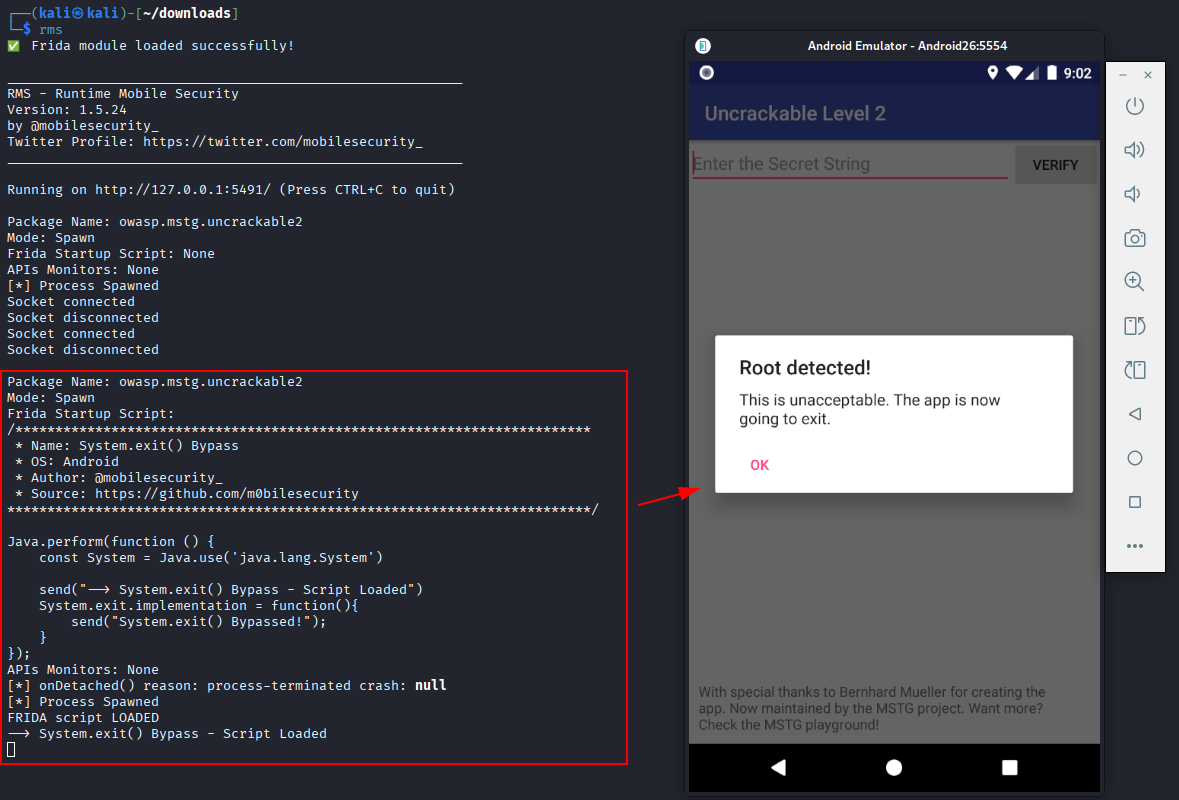The height and width of the screenshot is (800, 1179).
Task: Rotate the emulator device left
Action: tap(1134, 326)
